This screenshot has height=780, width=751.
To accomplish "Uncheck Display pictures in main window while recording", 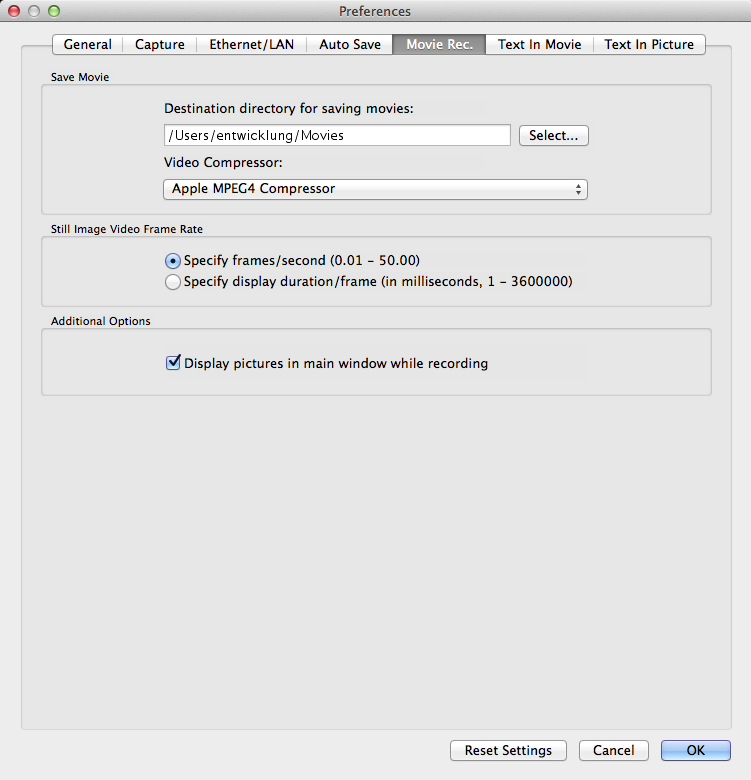I will (x=173, y=364).
